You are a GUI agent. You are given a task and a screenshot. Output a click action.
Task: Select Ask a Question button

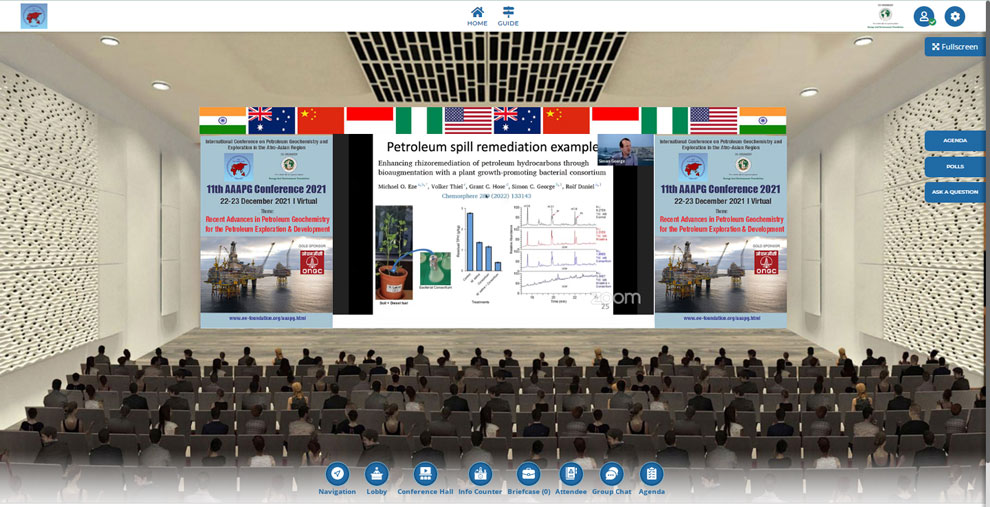955,192
